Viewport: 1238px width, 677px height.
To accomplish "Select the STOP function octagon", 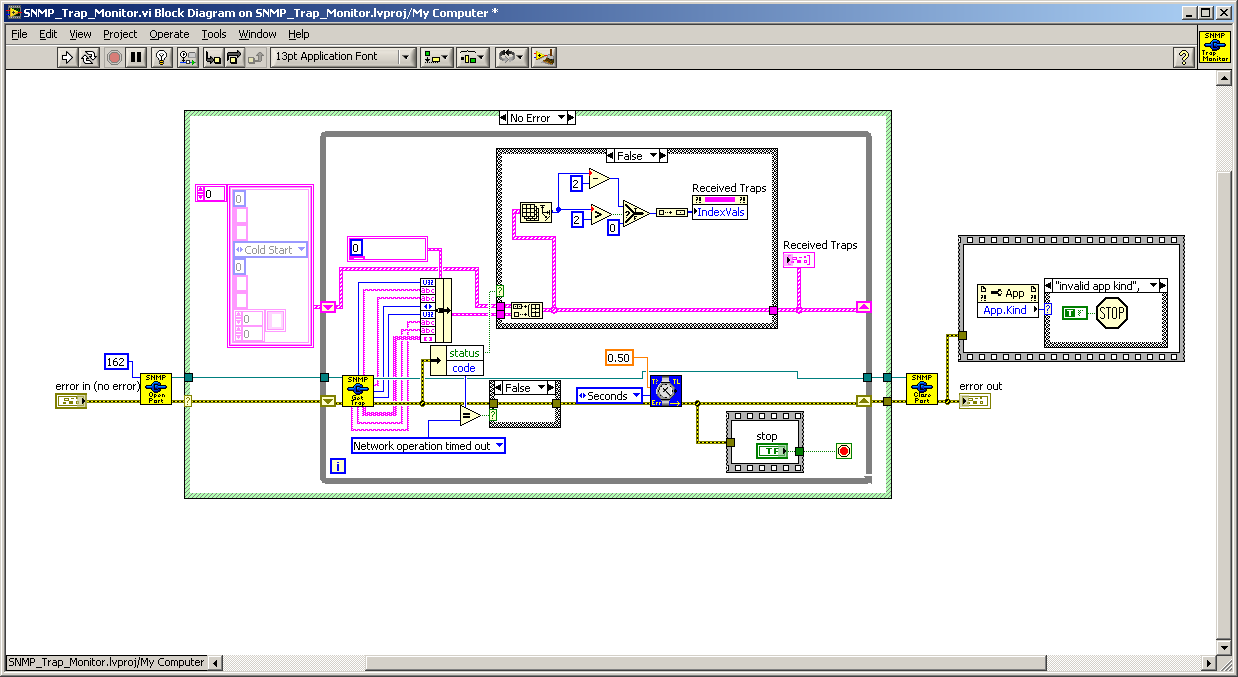I will [1112, 314].
